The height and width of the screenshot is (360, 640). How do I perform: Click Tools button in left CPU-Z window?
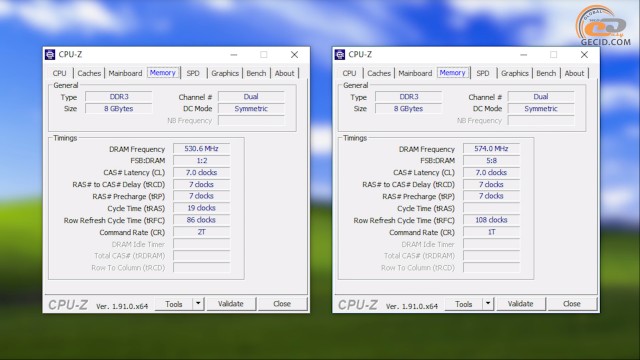(x=174, y=304)
